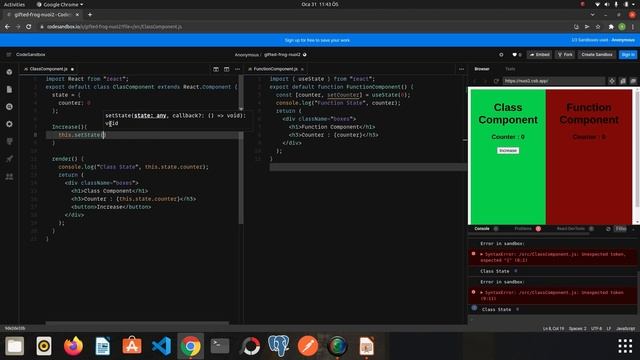Split the ClassComponent editor pane
640x360 pixels.
[x=227, y=69]
